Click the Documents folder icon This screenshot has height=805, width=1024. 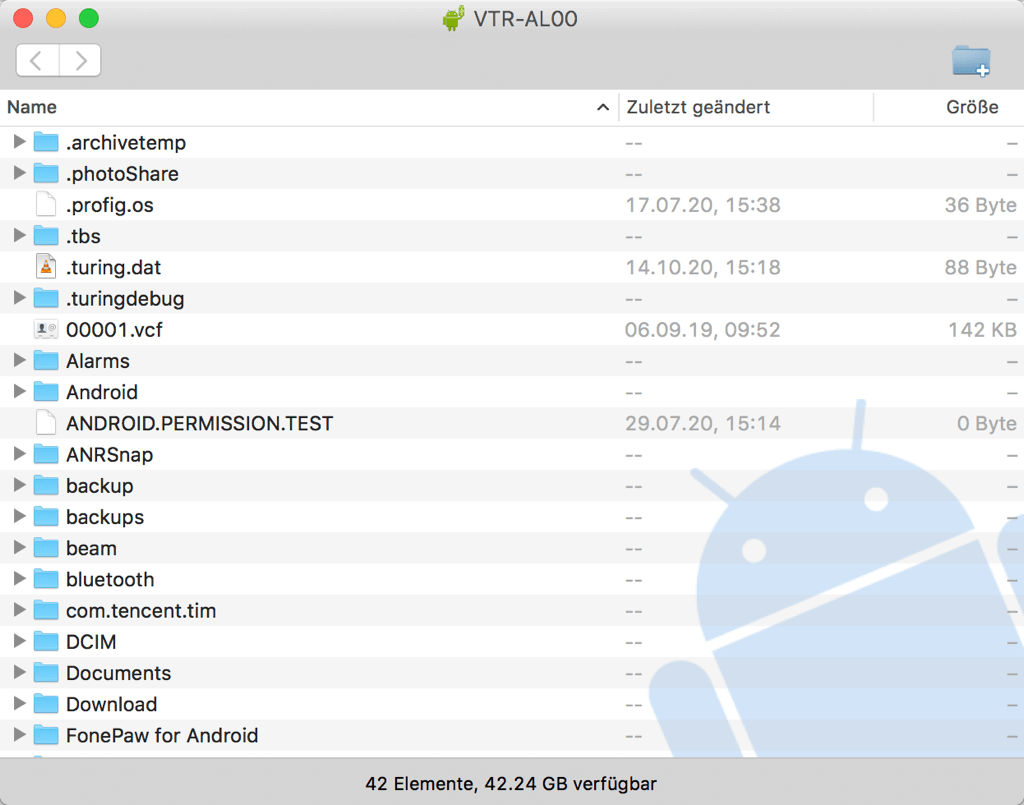coord(46,672)
